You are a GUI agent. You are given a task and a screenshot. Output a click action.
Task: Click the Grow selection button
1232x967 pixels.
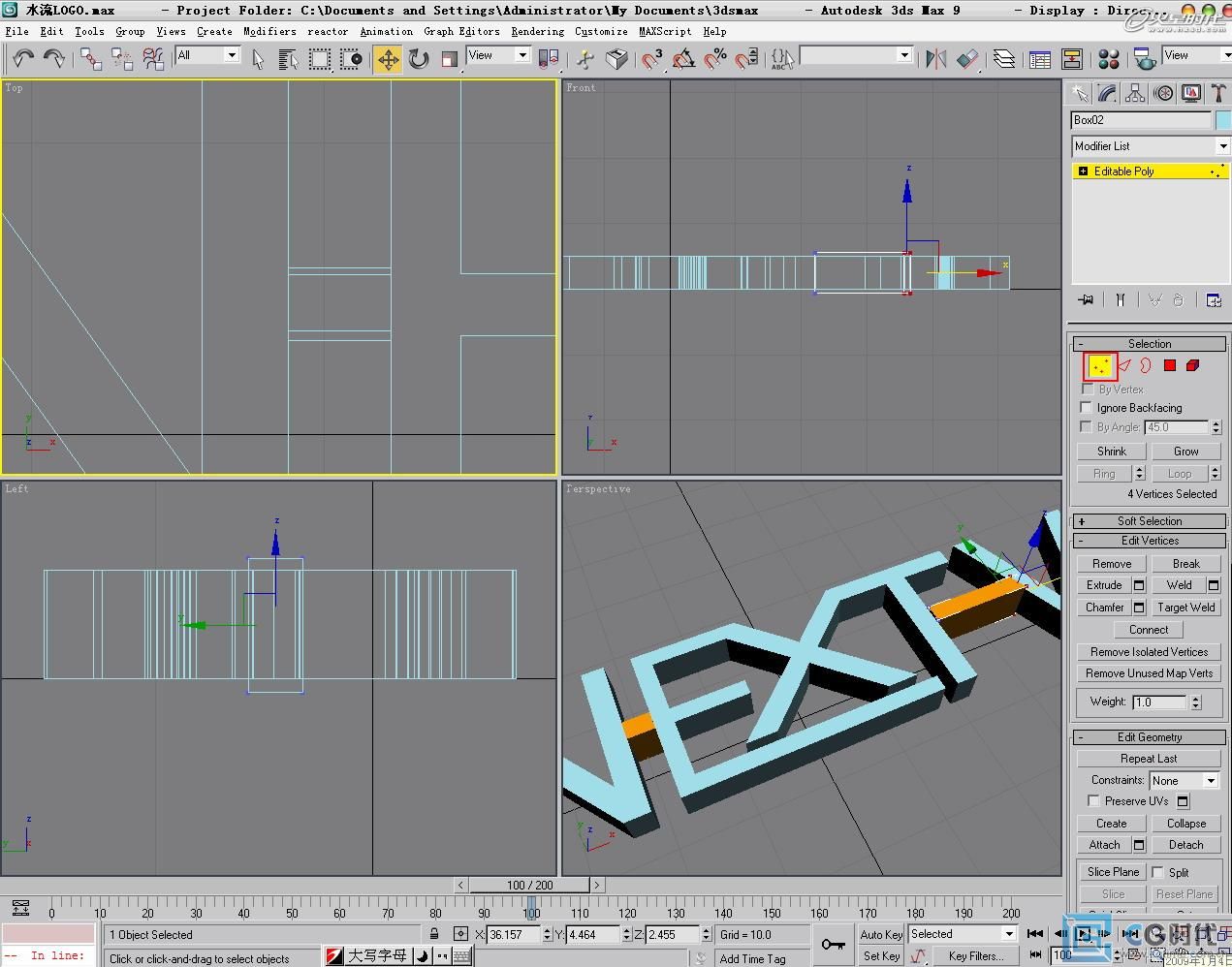(1185, 452)
